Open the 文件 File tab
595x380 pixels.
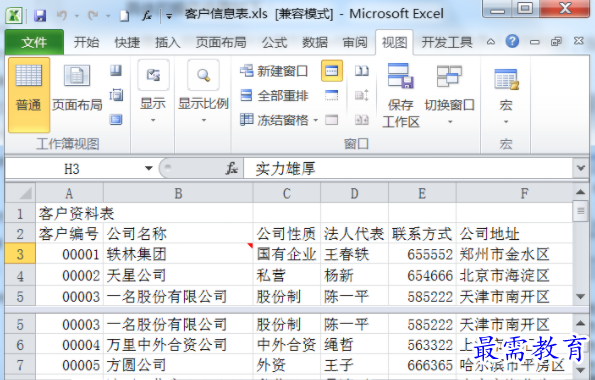(x=34, y=42)
